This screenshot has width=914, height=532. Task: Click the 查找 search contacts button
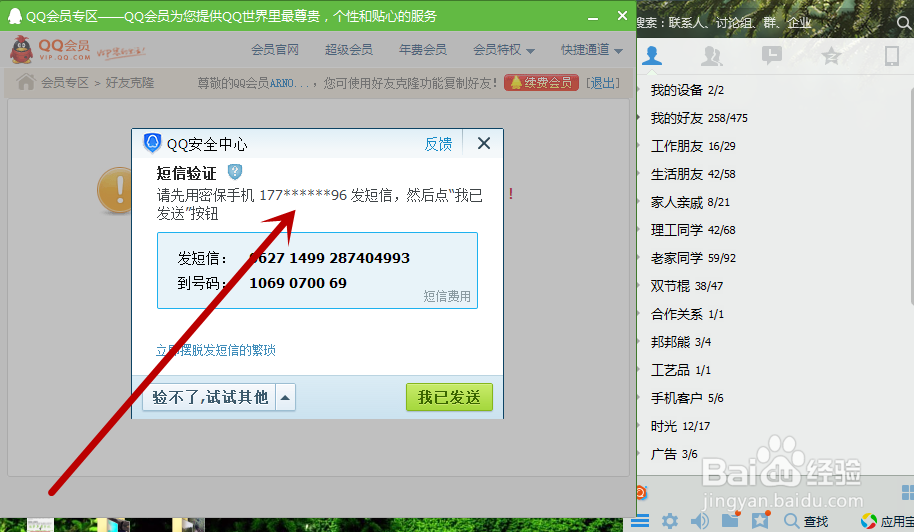806,521
